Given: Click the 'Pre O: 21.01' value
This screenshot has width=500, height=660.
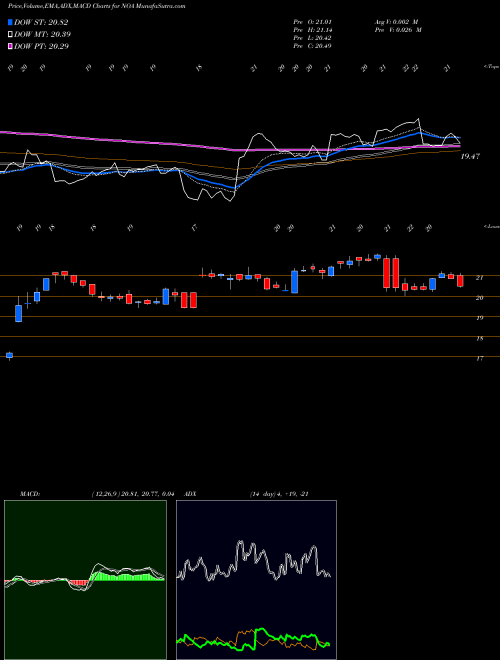Looking at the screenshot, I should (312, 22).
